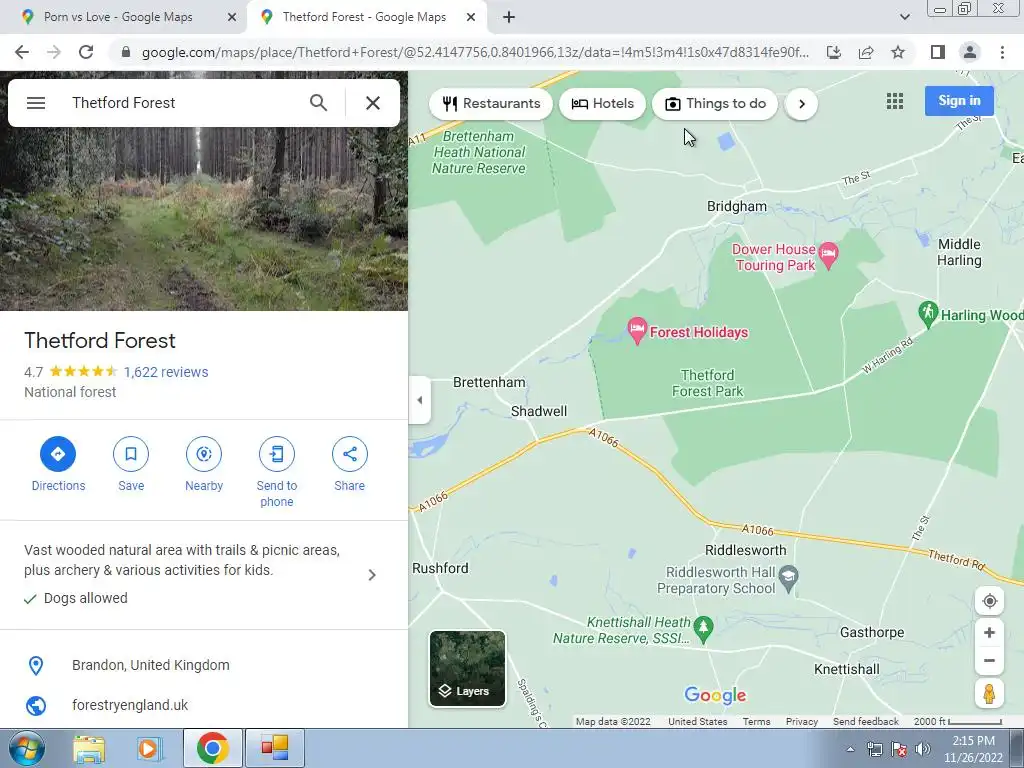The width and height of the screenshot is (1024, 768).
Task: Click the Forest Holidays map pin
Action: pyautogui.click(x=637, y=329)
